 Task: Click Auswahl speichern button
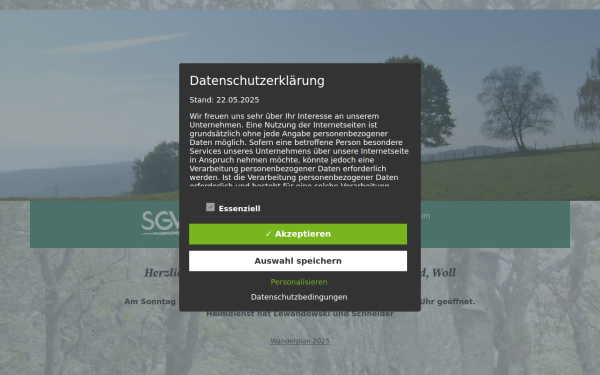click(298, 261)
